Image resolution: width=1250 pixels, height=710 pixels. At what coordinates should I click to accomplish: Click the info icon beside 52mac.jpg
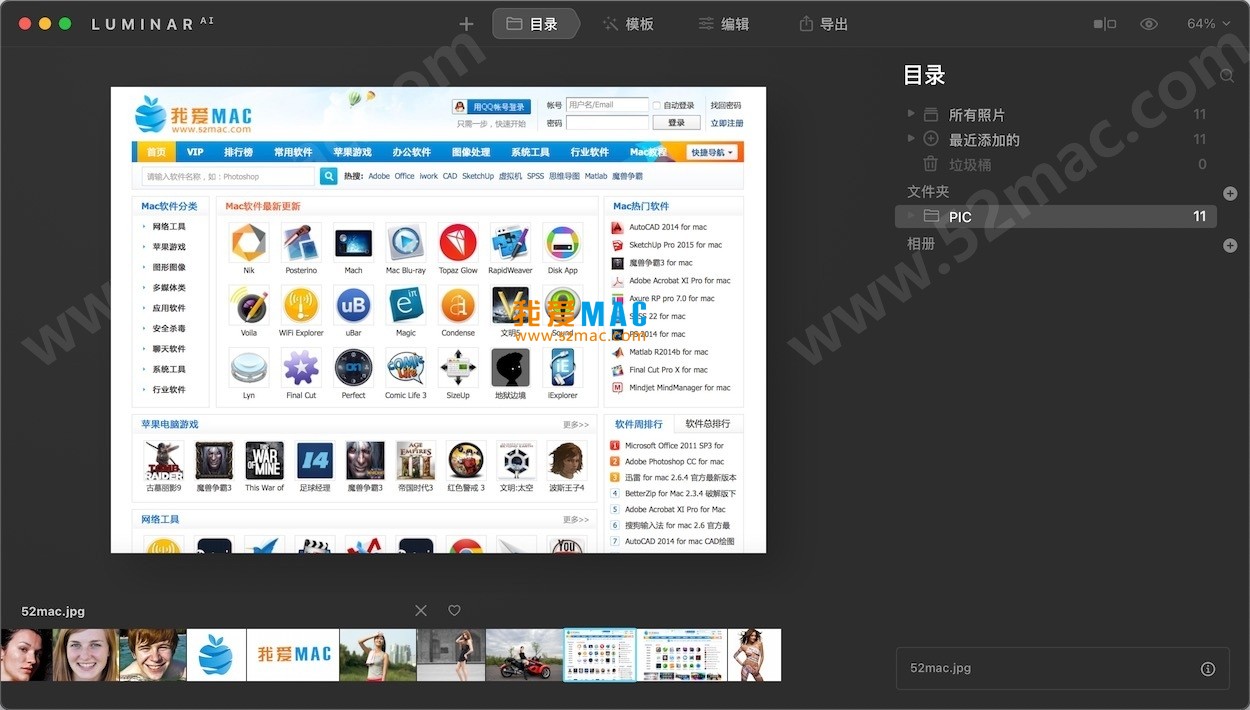coord(1207,669)
